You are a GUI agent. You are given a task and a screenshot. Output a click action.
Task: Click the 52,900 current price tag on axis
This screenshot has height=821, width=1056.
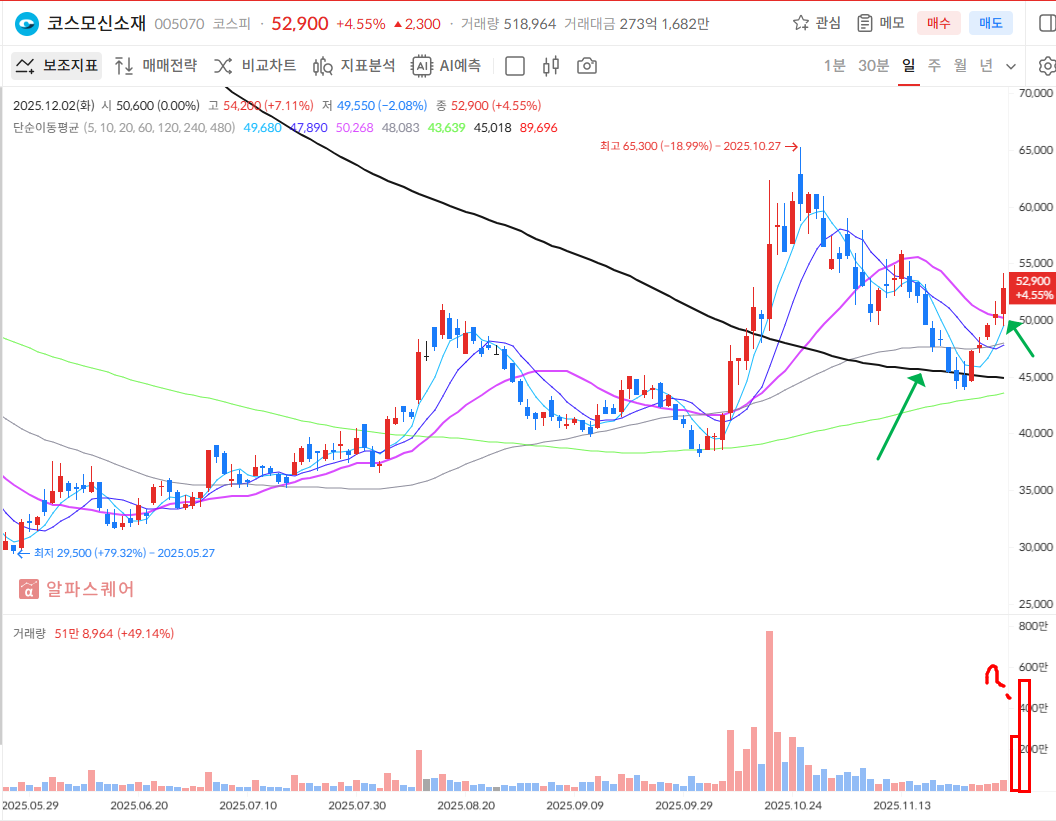coord(1032,287)
